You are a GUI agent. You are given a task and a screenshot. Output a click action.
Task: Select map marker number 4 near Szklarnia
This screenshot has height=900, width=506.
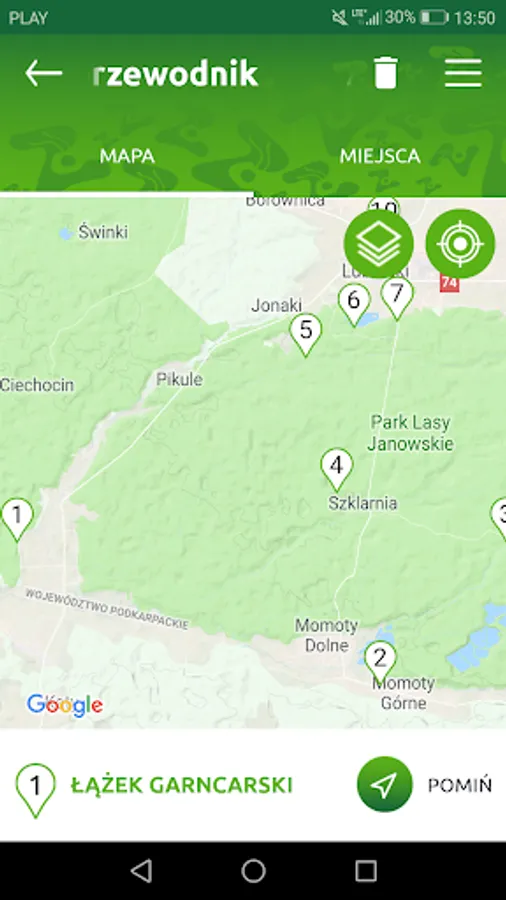coord(337,470)
